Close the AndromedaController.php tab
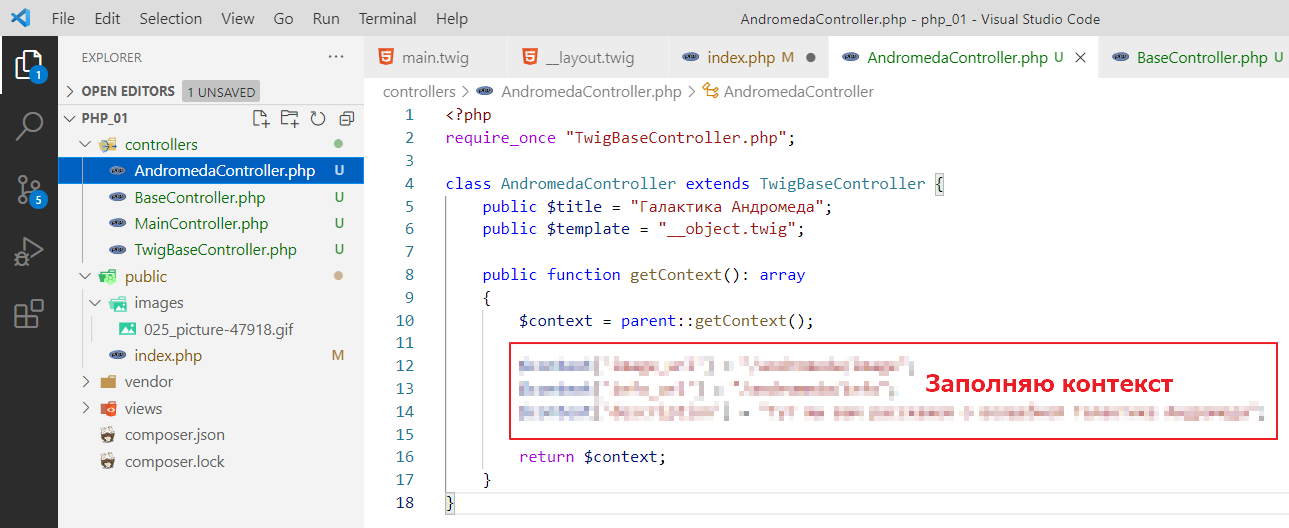Image resolution: width=1289 pixels, height=528 pixels. tap(1080, 58)
